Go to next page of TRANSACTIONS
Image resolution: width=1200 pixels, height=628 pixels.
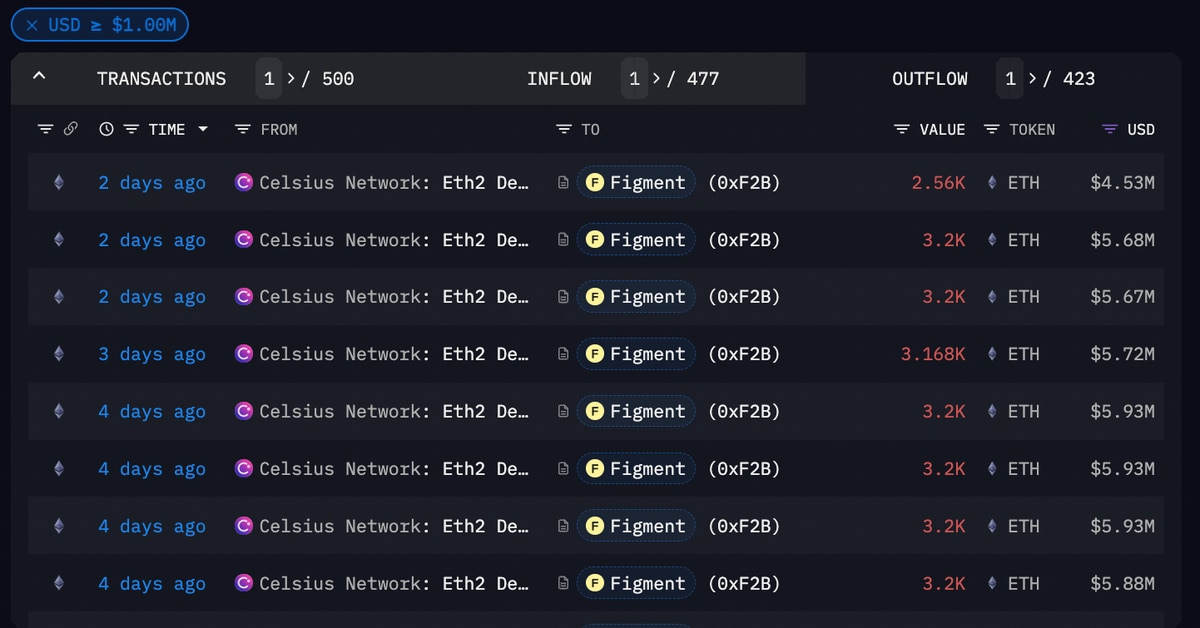click(x=292, y=79)
